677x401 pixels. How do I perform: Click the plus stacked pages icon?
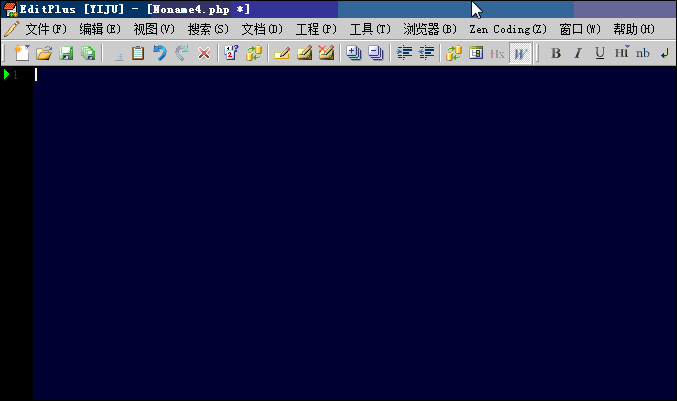[x=354, y=53]
